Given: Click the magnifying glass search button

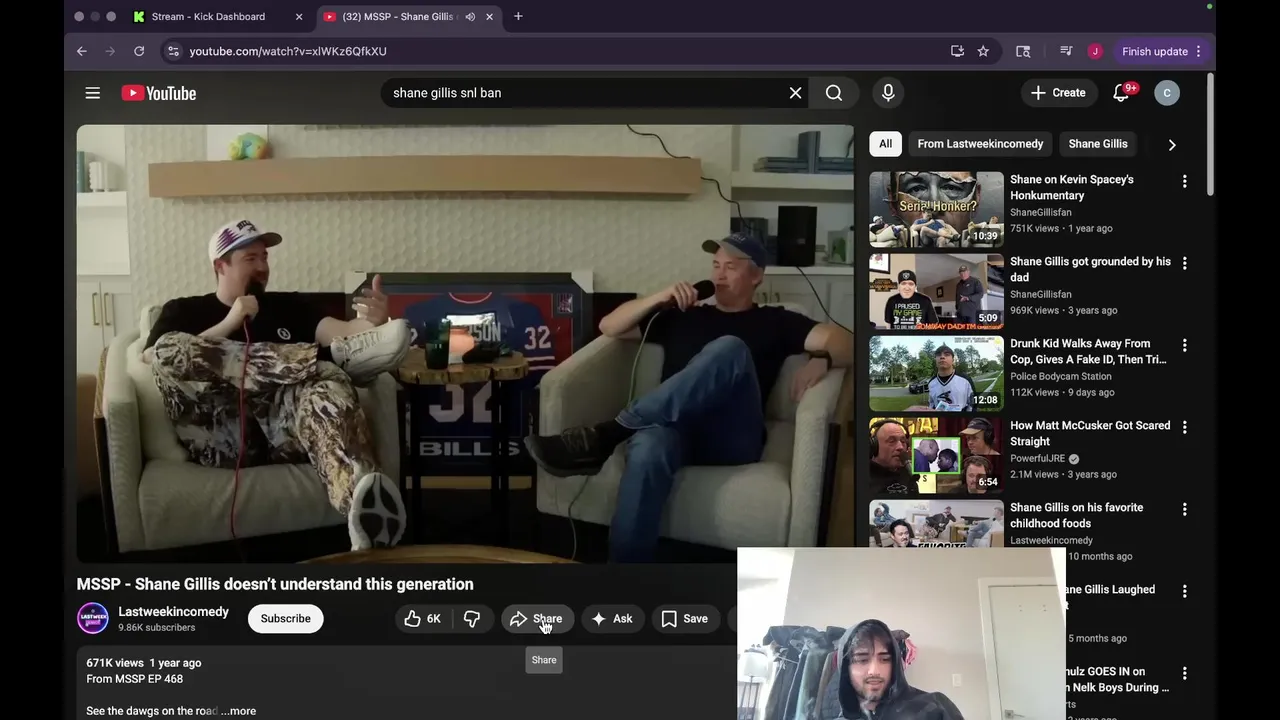Looking at the screenshot, I should 834,93.
